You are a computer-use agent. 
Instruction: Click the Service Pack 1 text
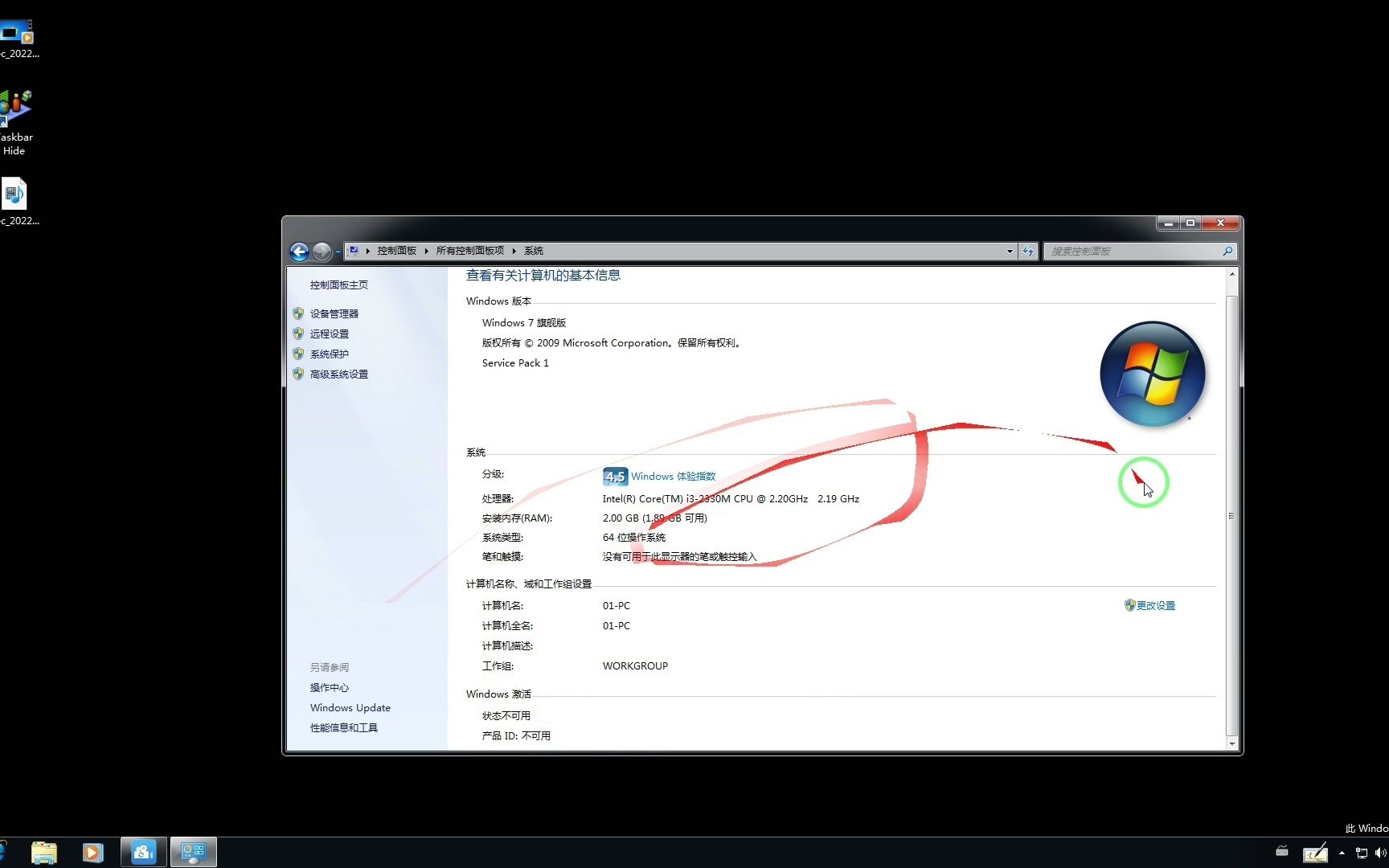515,362
